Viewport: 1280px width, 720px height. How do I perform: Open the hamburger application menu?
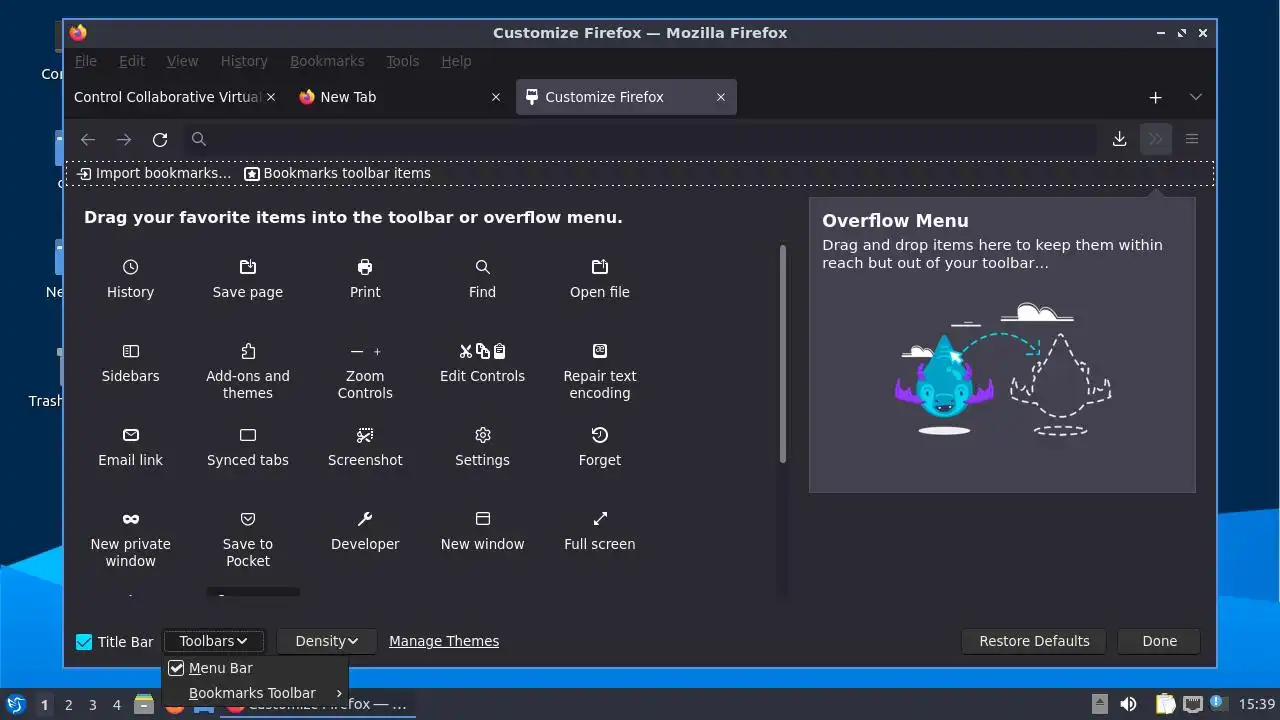pos(1192,139)
